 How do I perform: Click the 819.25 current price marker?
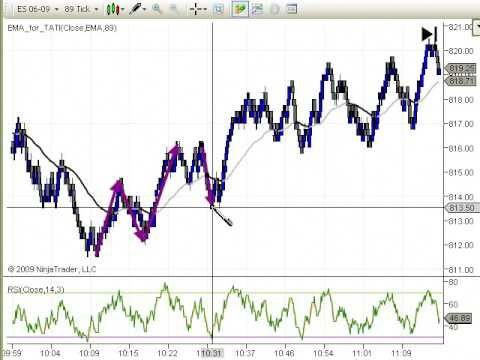point(461,68)
